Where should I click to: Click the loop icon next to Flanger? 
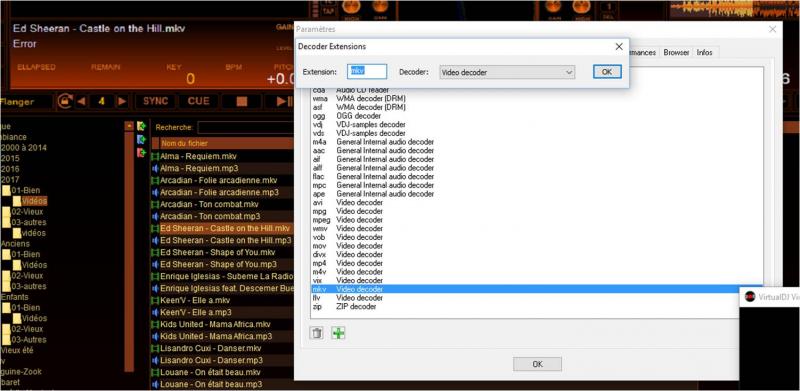coord(64,101)
